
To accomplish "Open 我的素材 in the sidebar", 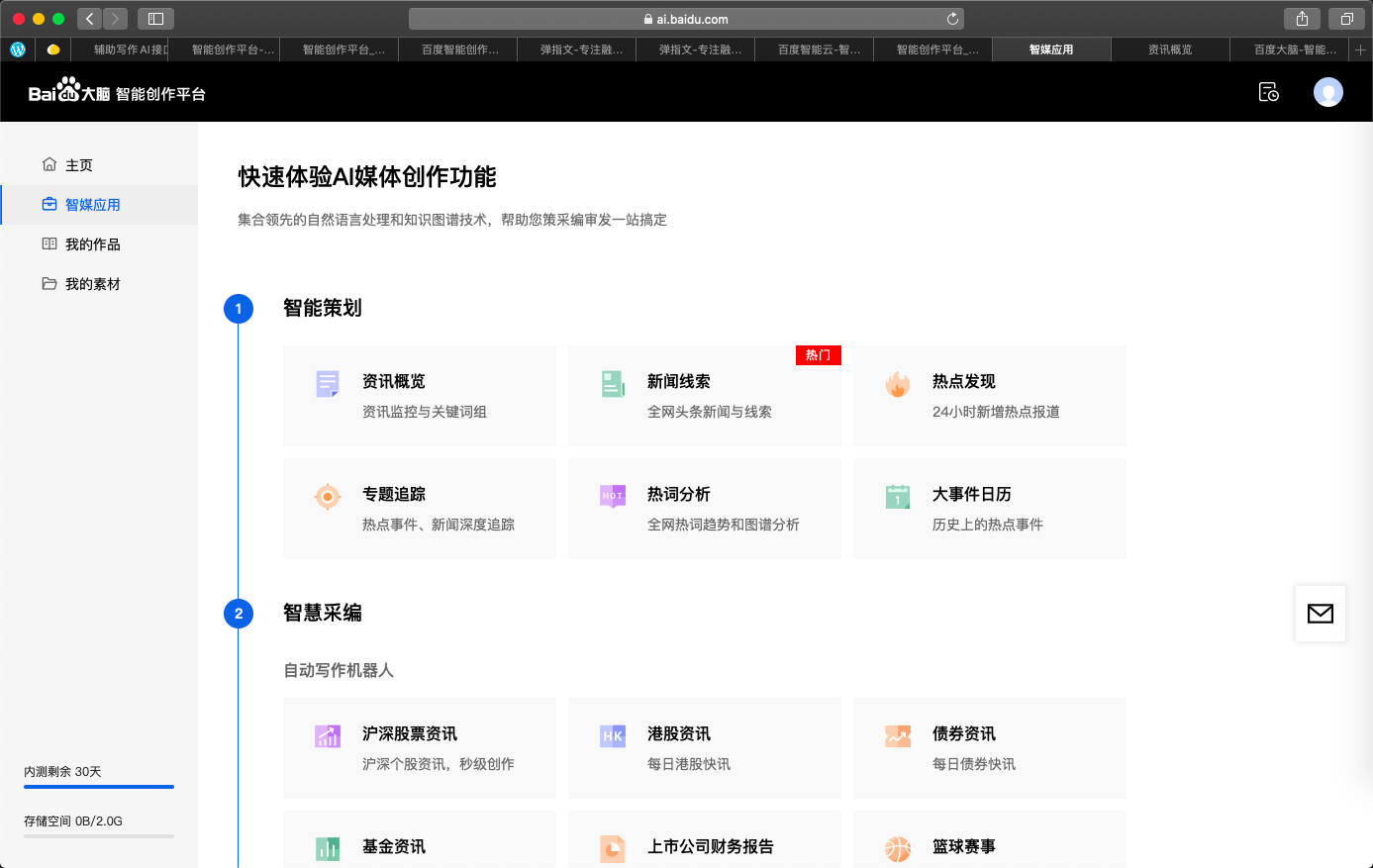I will [92, 284].
